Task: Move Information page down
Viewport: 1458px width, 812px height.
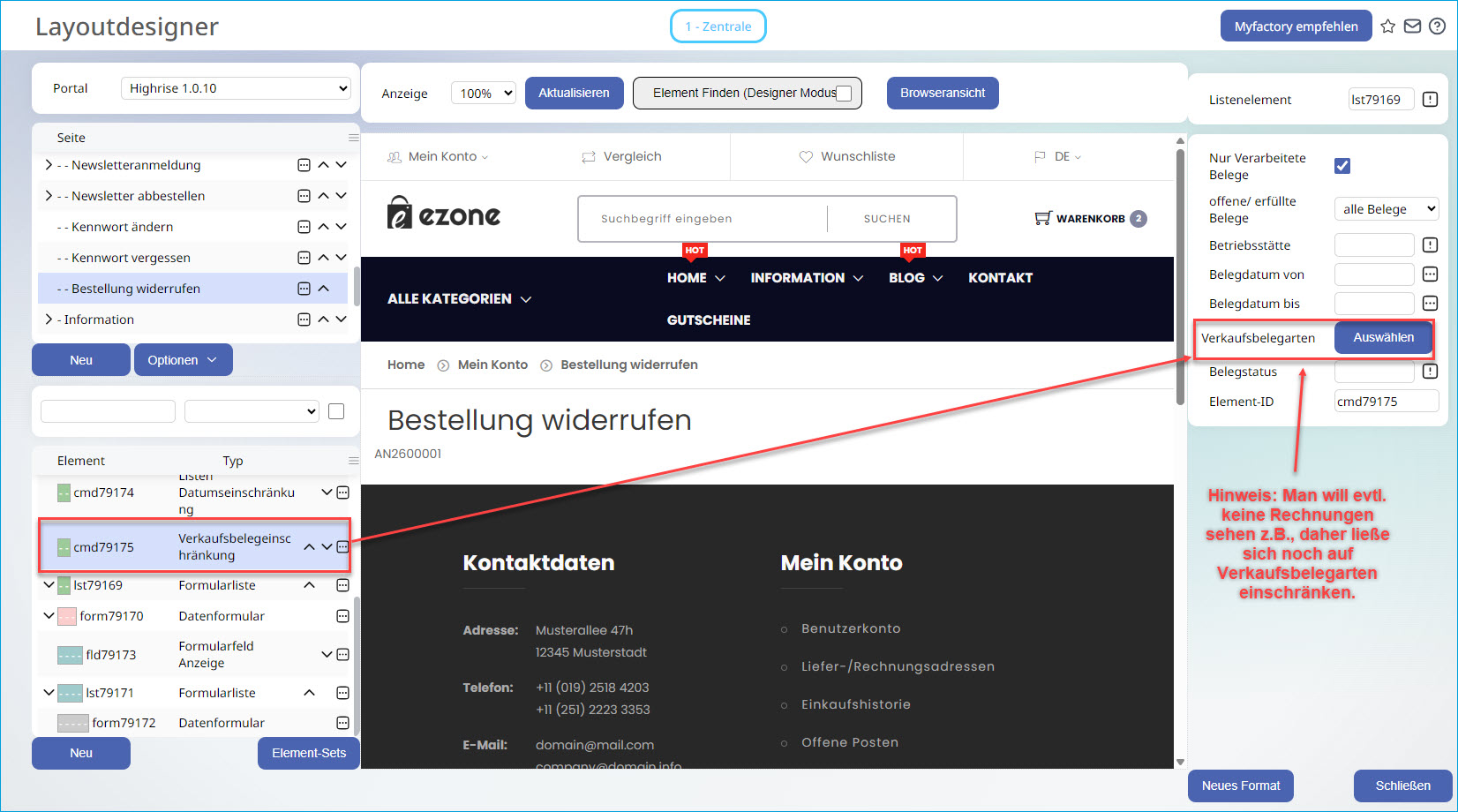Action: point(342,320)
